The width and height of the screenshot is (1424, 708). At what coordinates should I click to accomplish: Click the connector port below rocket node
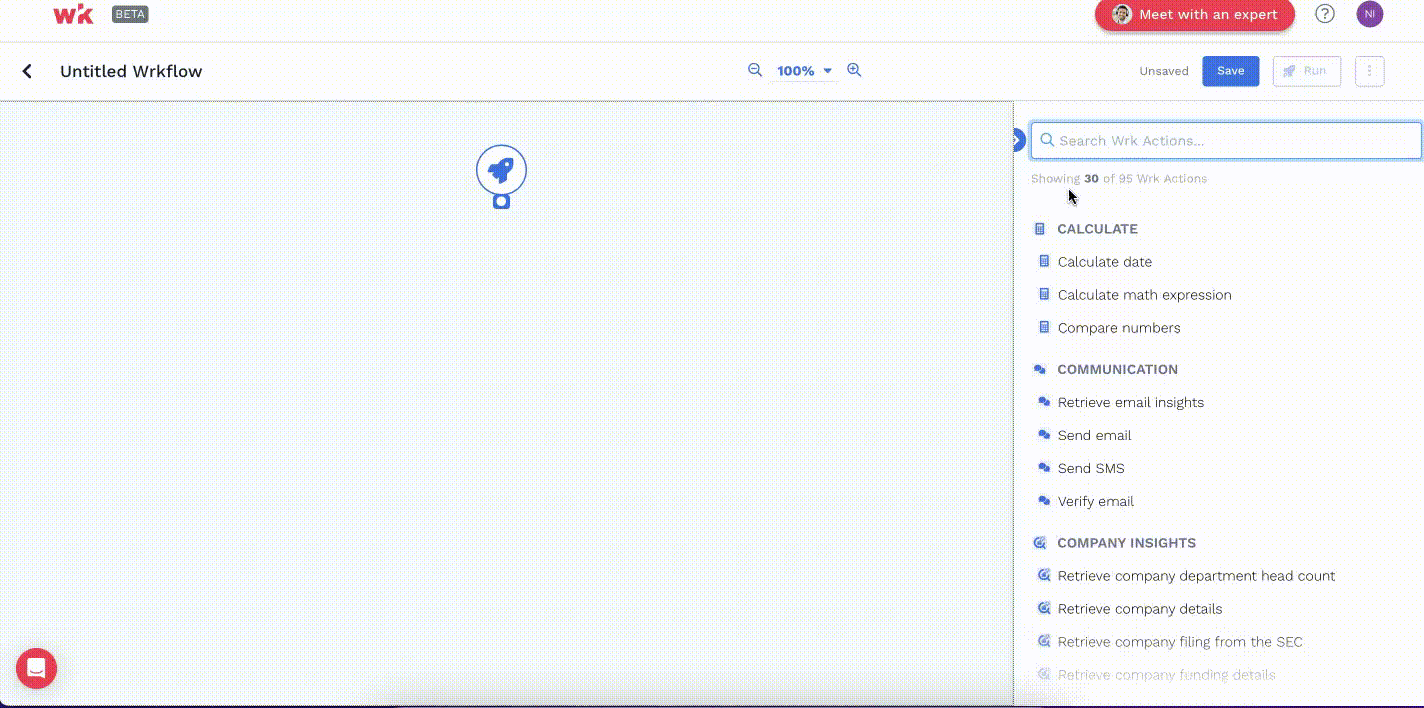click(x=501, y=201)
